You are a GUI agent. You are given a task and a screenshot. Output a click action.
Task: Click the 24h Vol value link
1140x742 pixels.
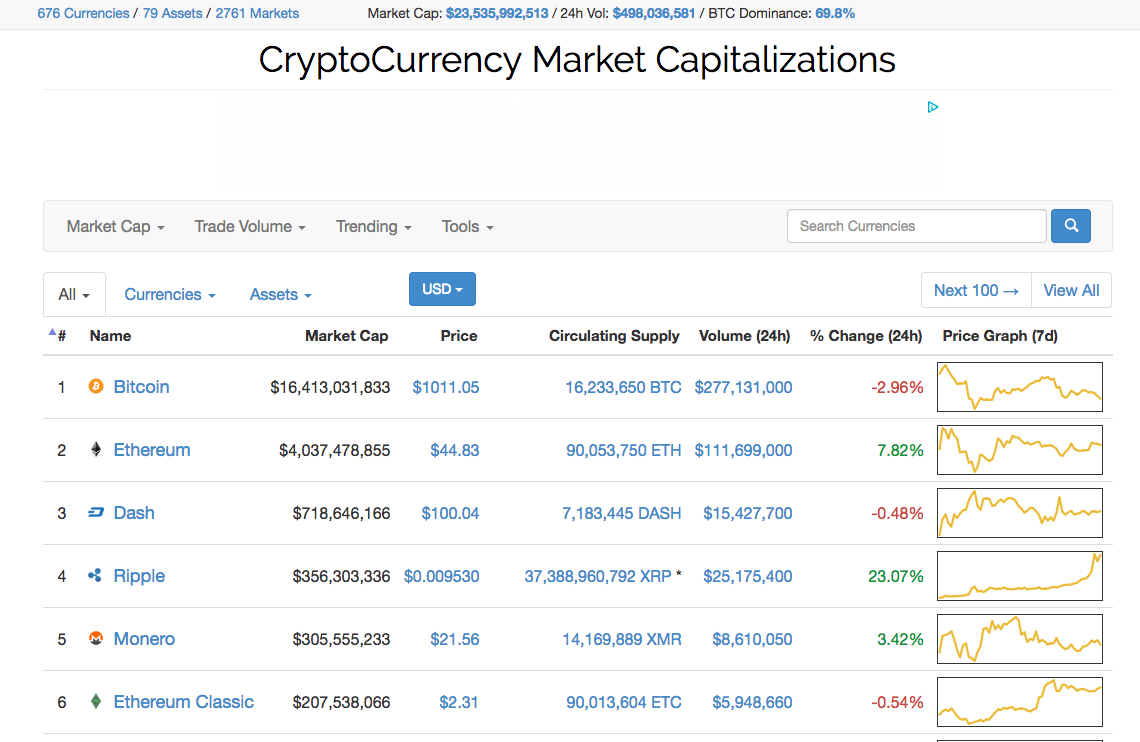(x=654, y=13)
